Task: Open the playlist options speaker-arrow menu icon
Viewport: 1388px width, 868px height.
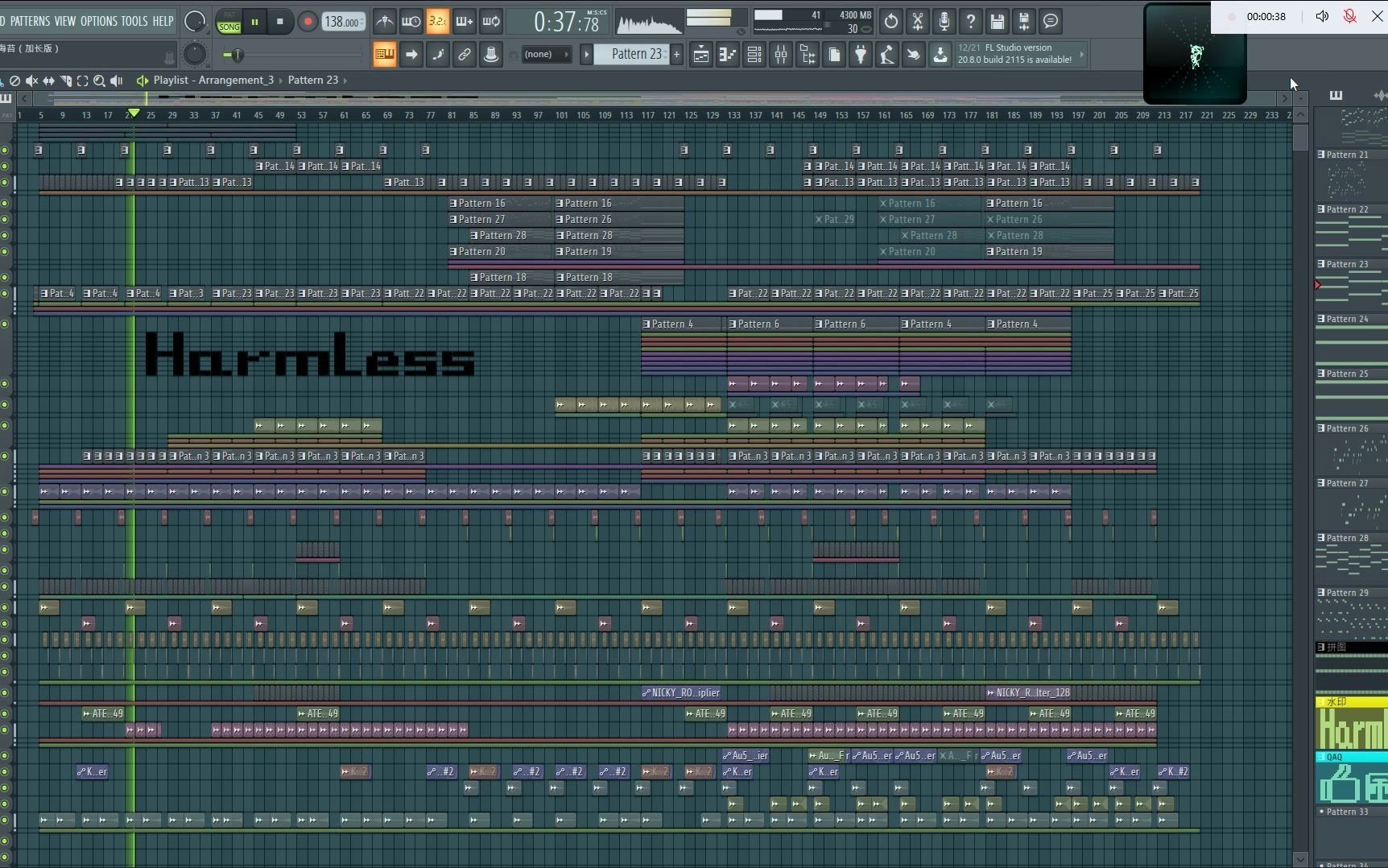Action: (x=143, y=81)
